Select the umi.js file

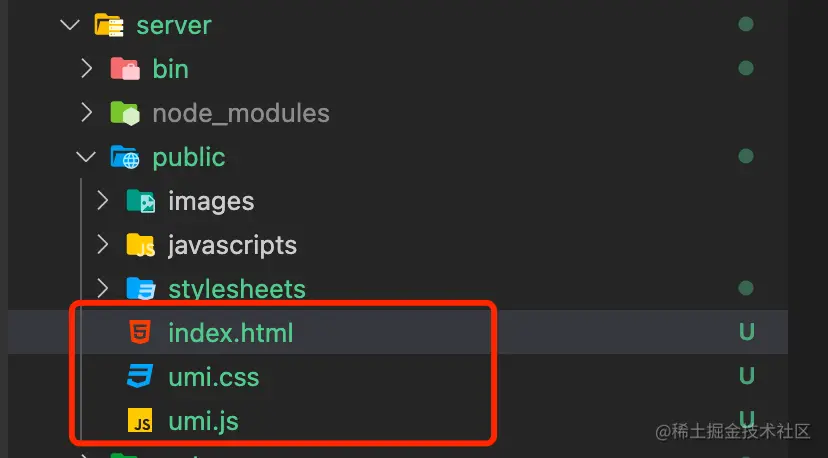click(203, 421)
